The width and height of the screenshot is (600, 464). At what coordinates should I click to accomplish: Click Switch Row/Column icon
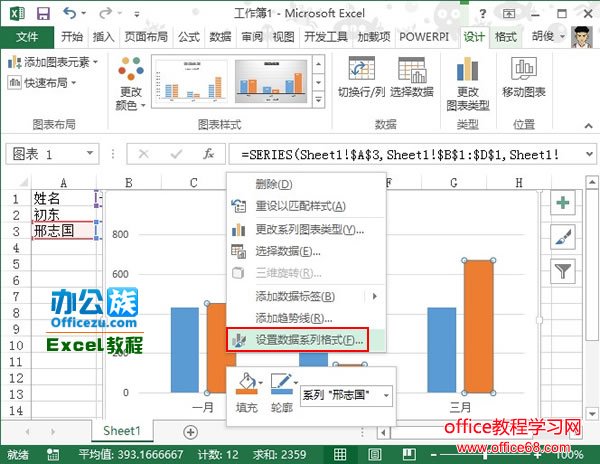coord(361,69)
